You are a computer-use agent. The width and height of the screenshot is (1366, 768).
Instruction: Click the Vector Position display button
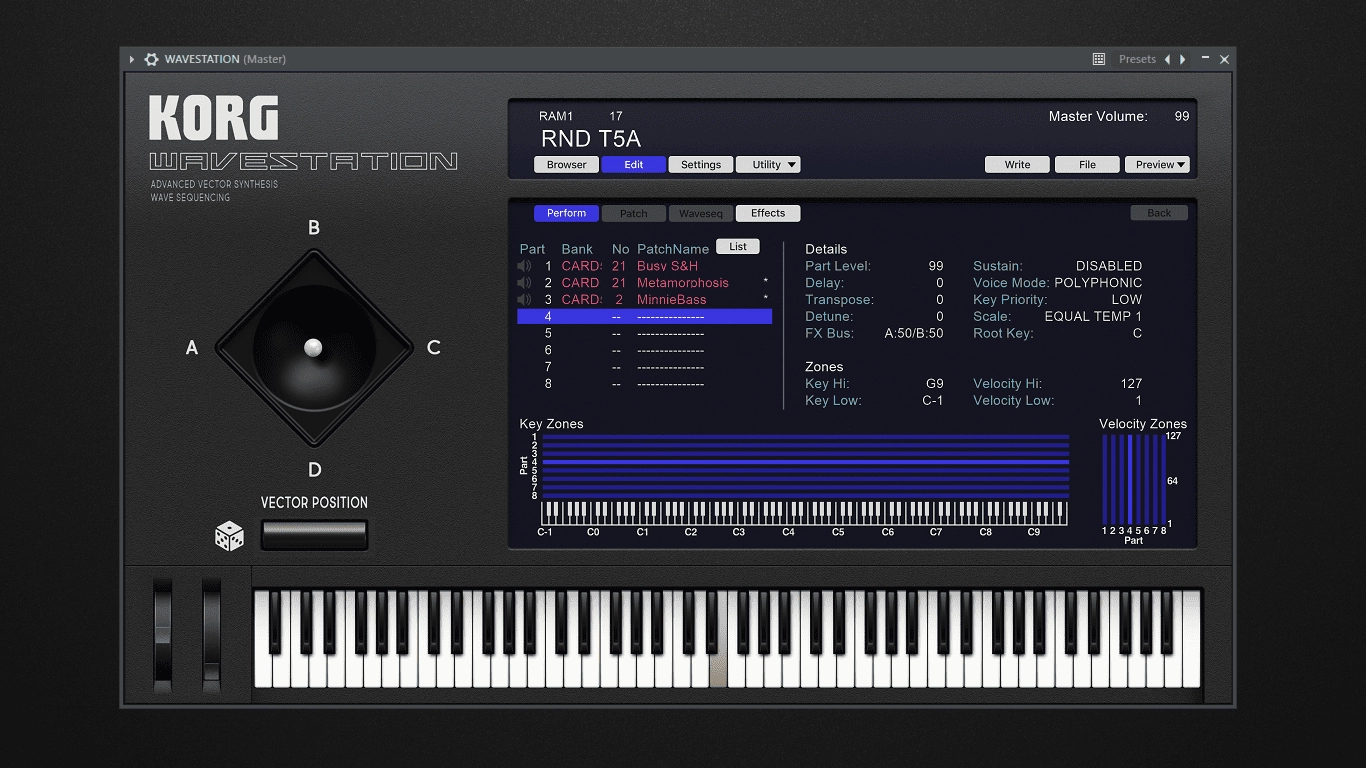click(x=314, y=535)
